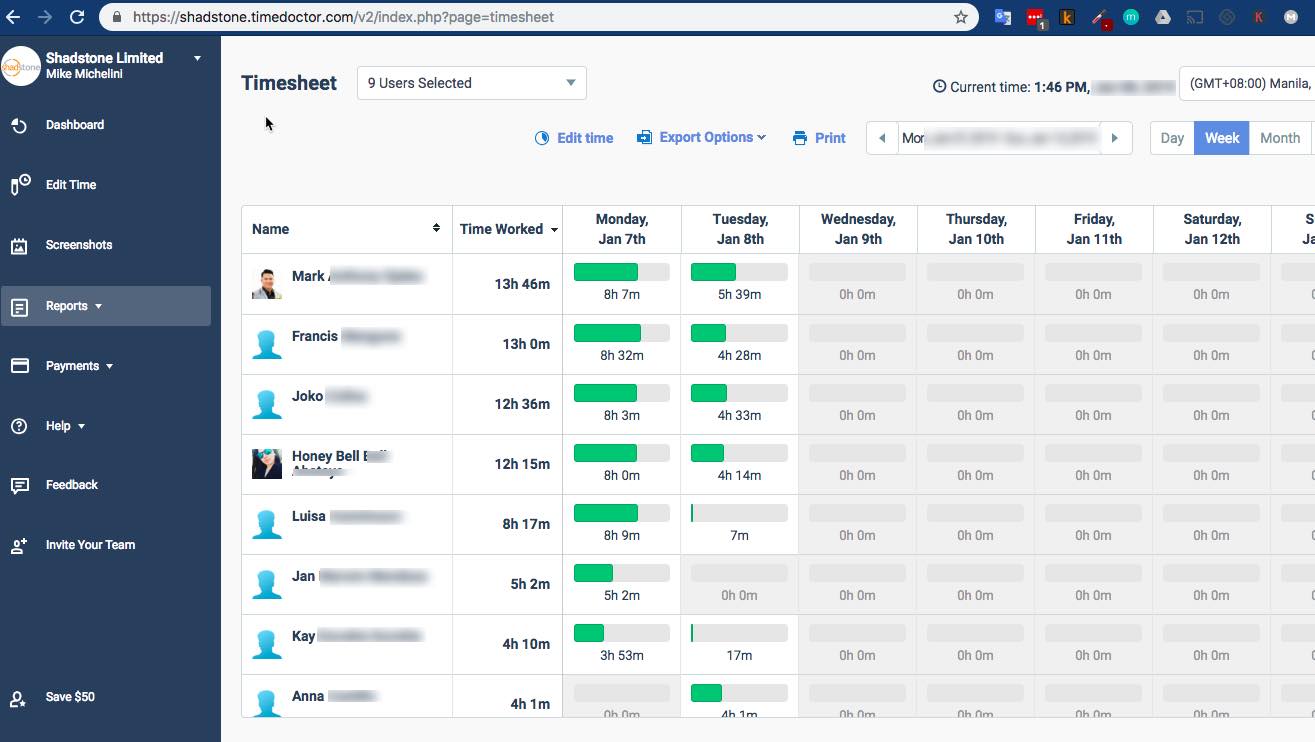Click the Monday, Jan 7th column header
Screen dimensions: 1315x742
pyautogui.click(x=622, y=229)
